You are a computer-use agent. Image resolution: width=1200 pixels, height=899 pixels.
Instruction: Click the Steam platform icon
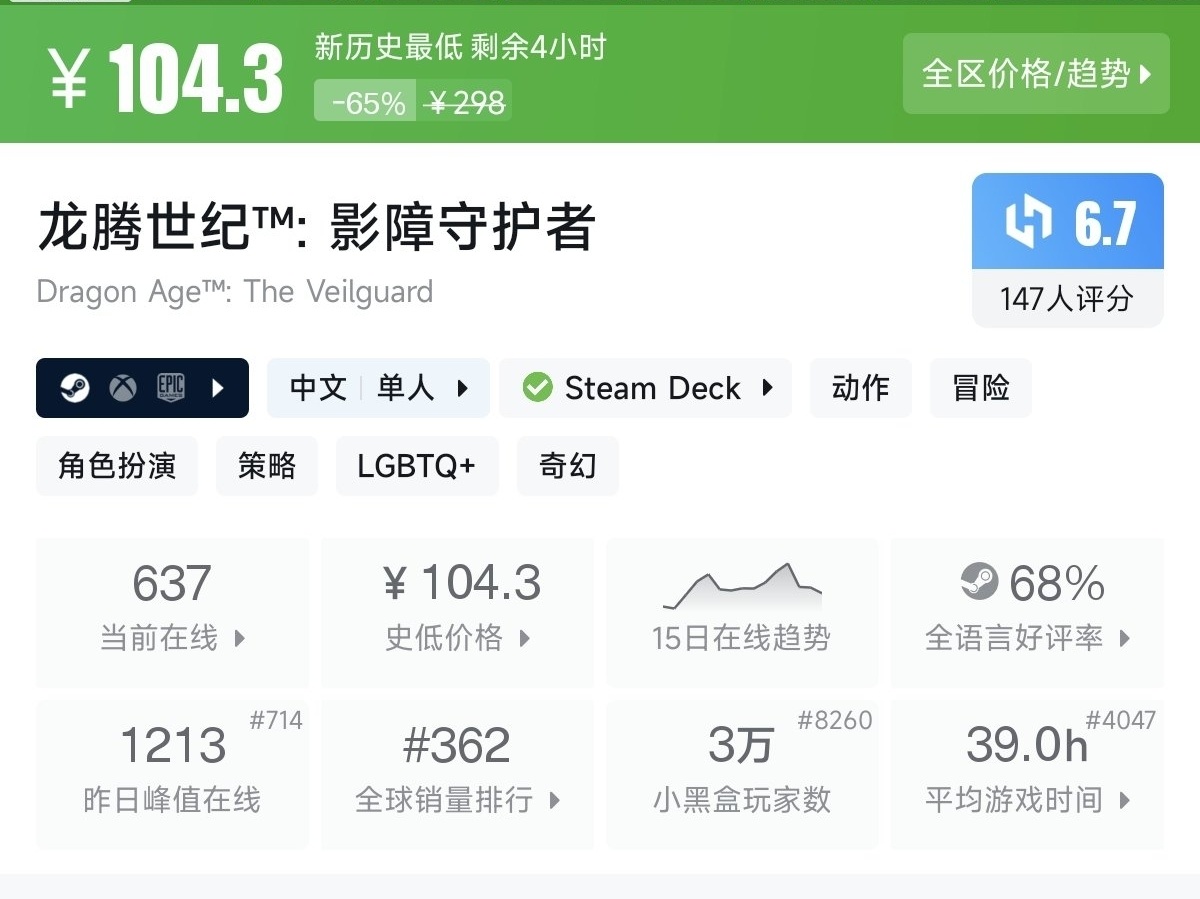point(75,388)
